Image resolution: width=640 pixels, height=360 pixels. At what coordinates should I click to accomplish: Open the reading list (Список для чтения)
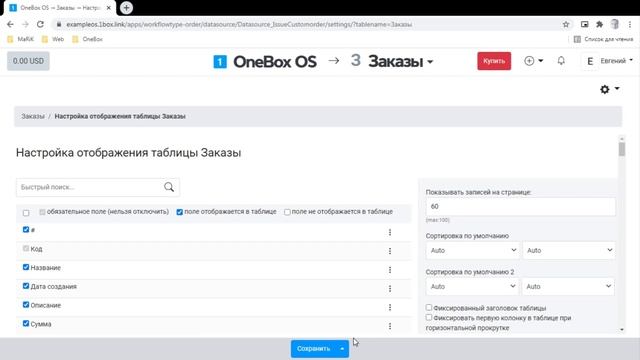[603, 39]
